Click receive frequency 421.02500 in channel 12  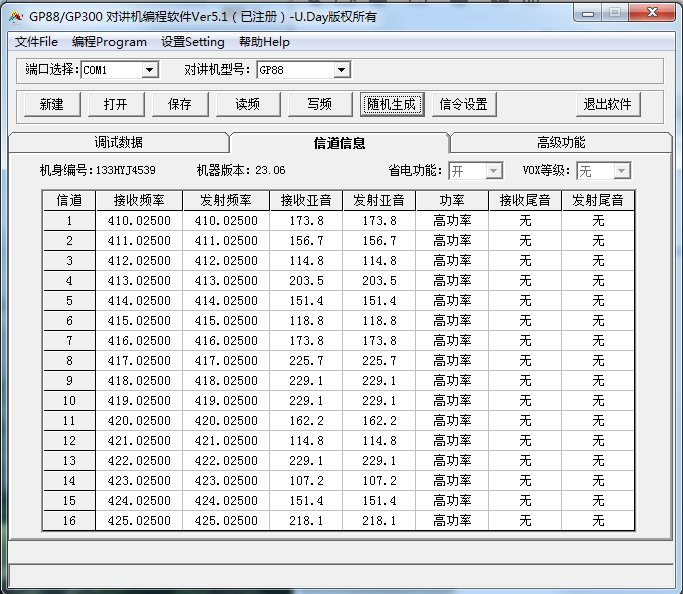(x=139, y=441)
